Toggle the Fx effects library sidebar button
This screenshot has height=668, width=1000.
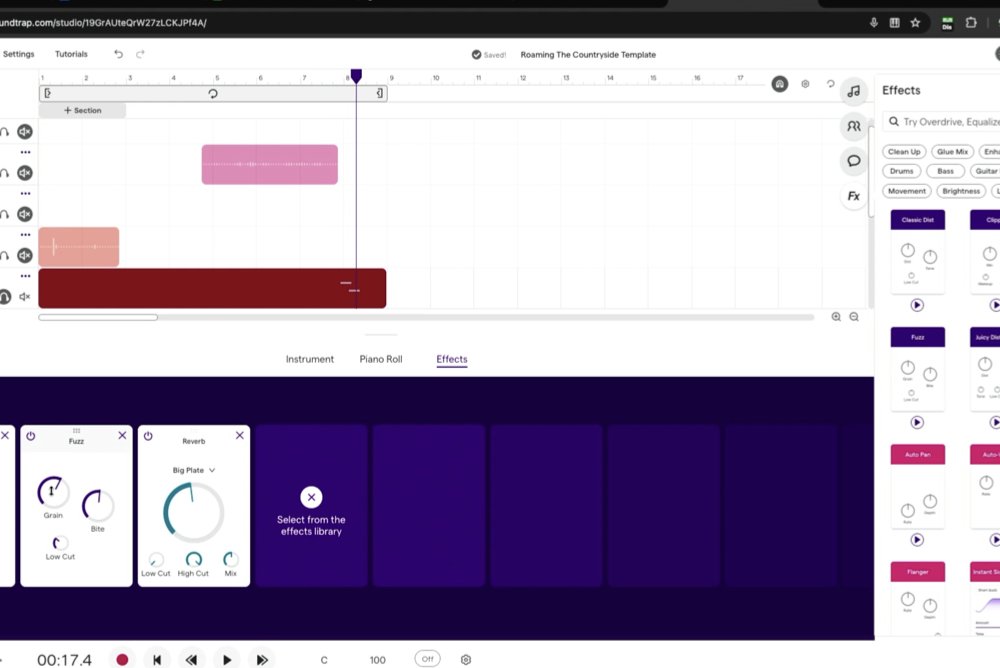[853, 196]
